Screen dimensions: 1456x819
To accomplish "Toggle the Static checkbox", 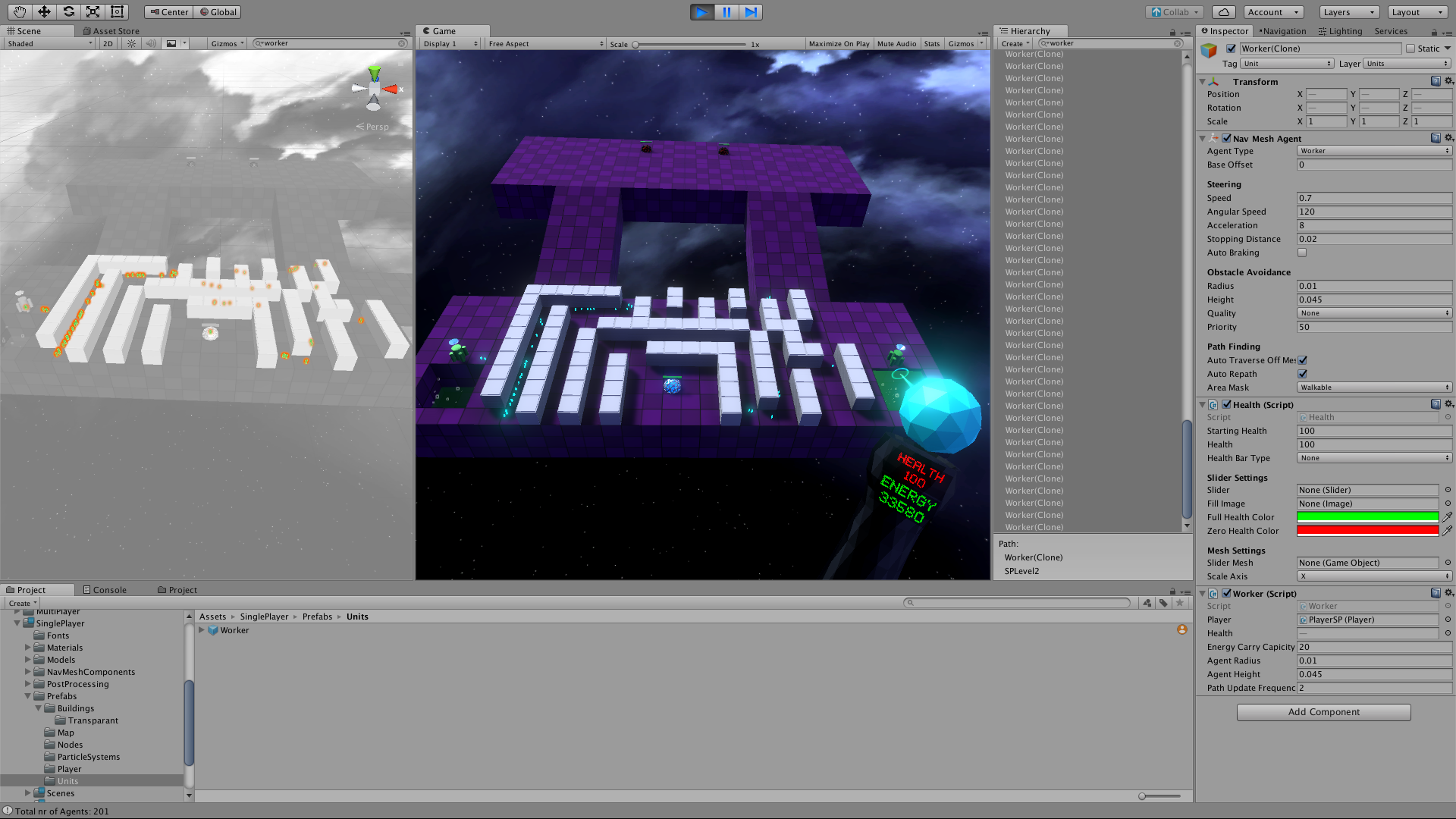I will [1410, 49].
